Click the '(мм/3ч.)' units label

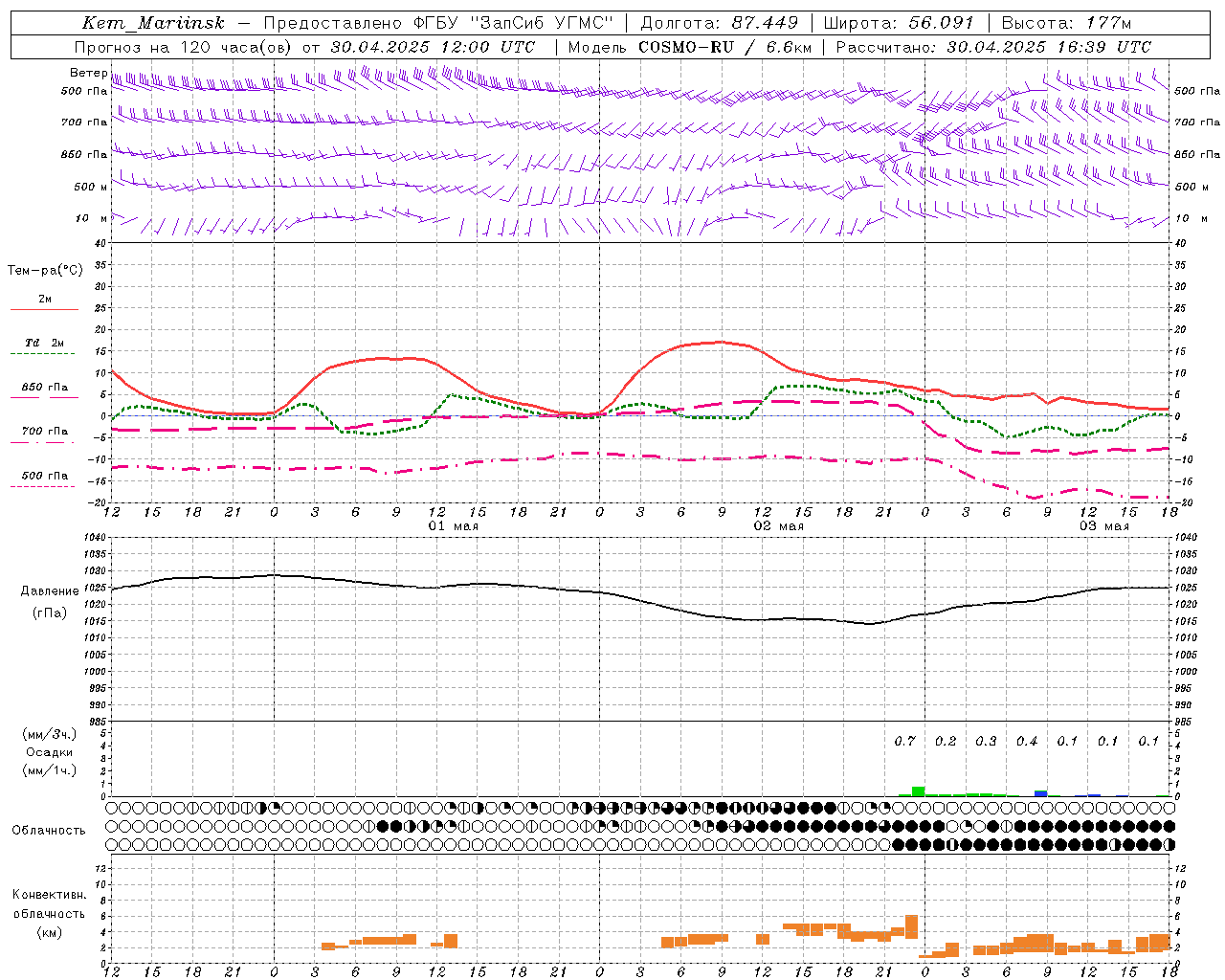point(49,734)
